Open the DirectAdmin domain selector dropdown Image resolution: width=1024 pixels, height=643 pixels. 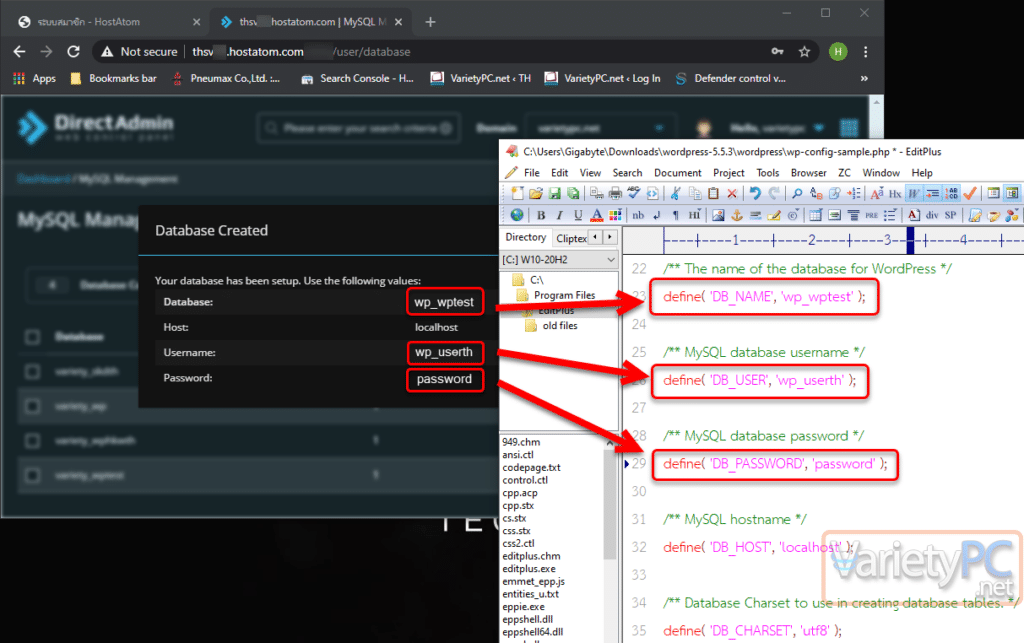point(599,128)
